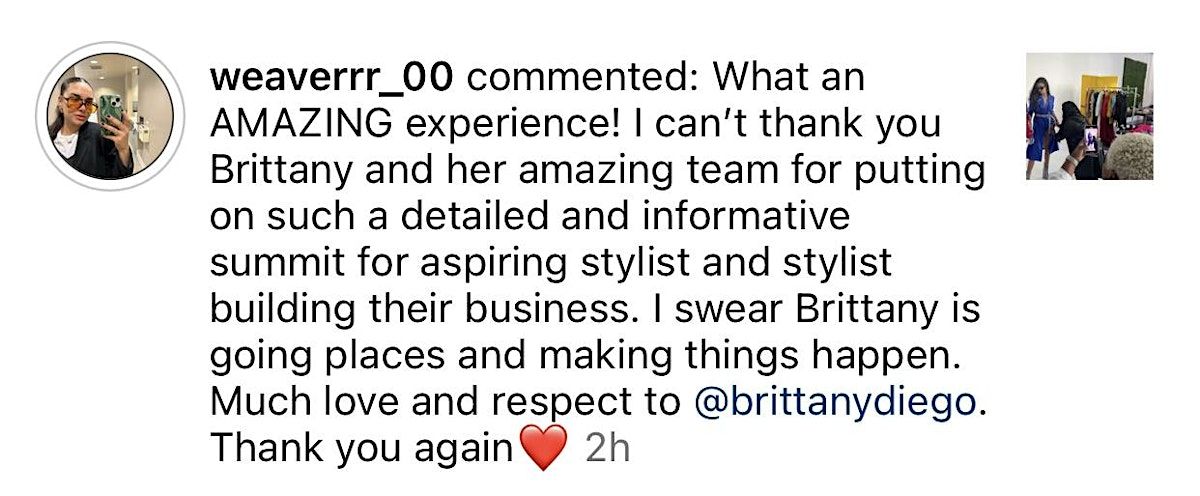
Task: Open weaverrr_00's profile picture
Action: tap(109, 116)
